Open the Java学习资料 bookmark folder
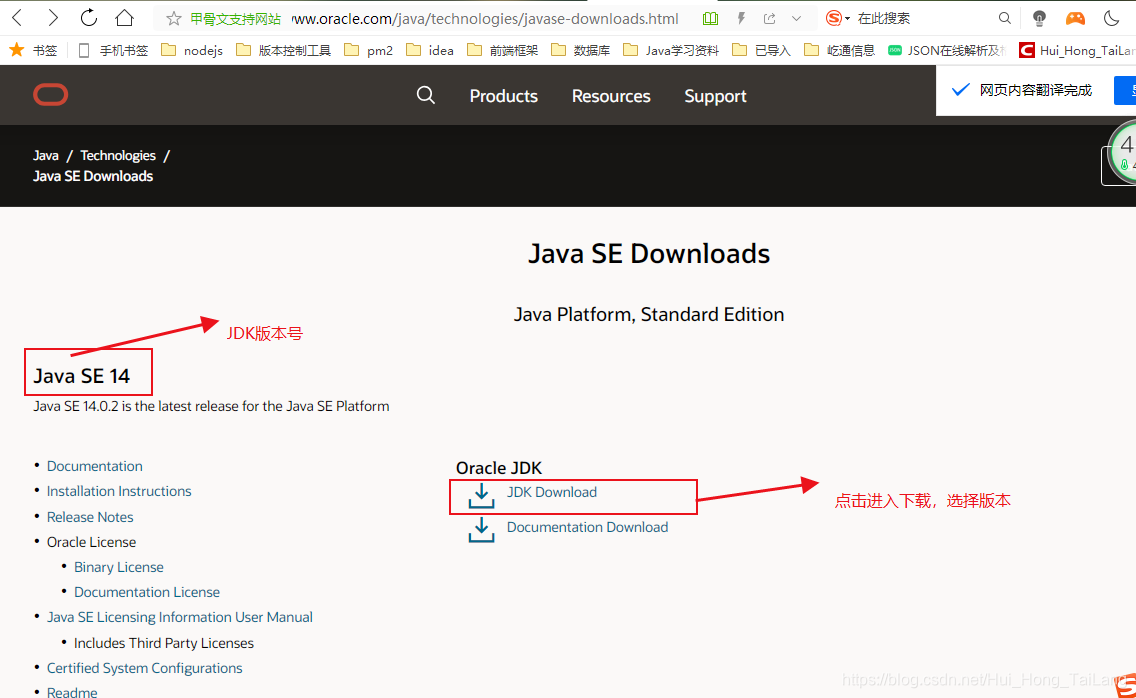The height and width of the screenshot is (698, 1136). (671, 50)
